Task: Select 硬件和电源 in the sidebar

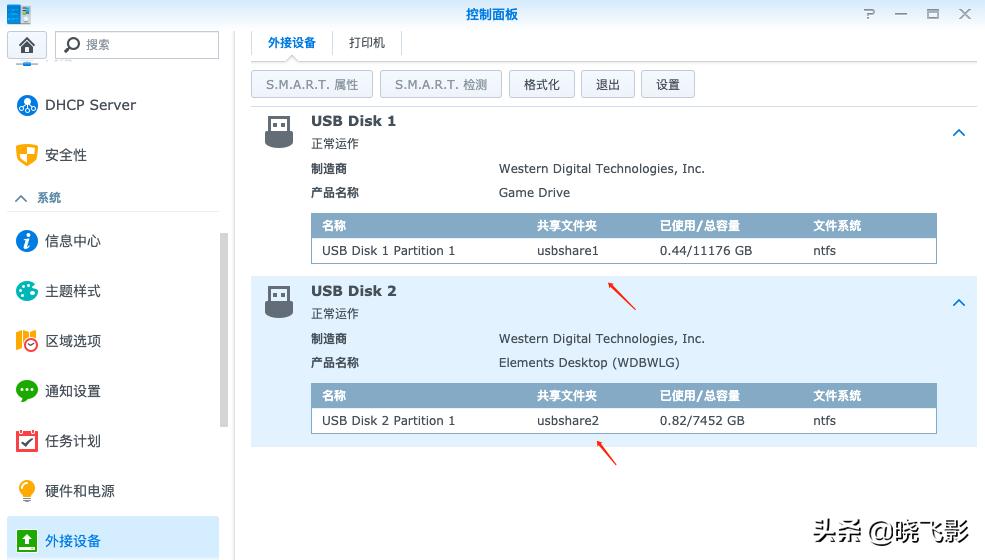Action: [113, 491]
